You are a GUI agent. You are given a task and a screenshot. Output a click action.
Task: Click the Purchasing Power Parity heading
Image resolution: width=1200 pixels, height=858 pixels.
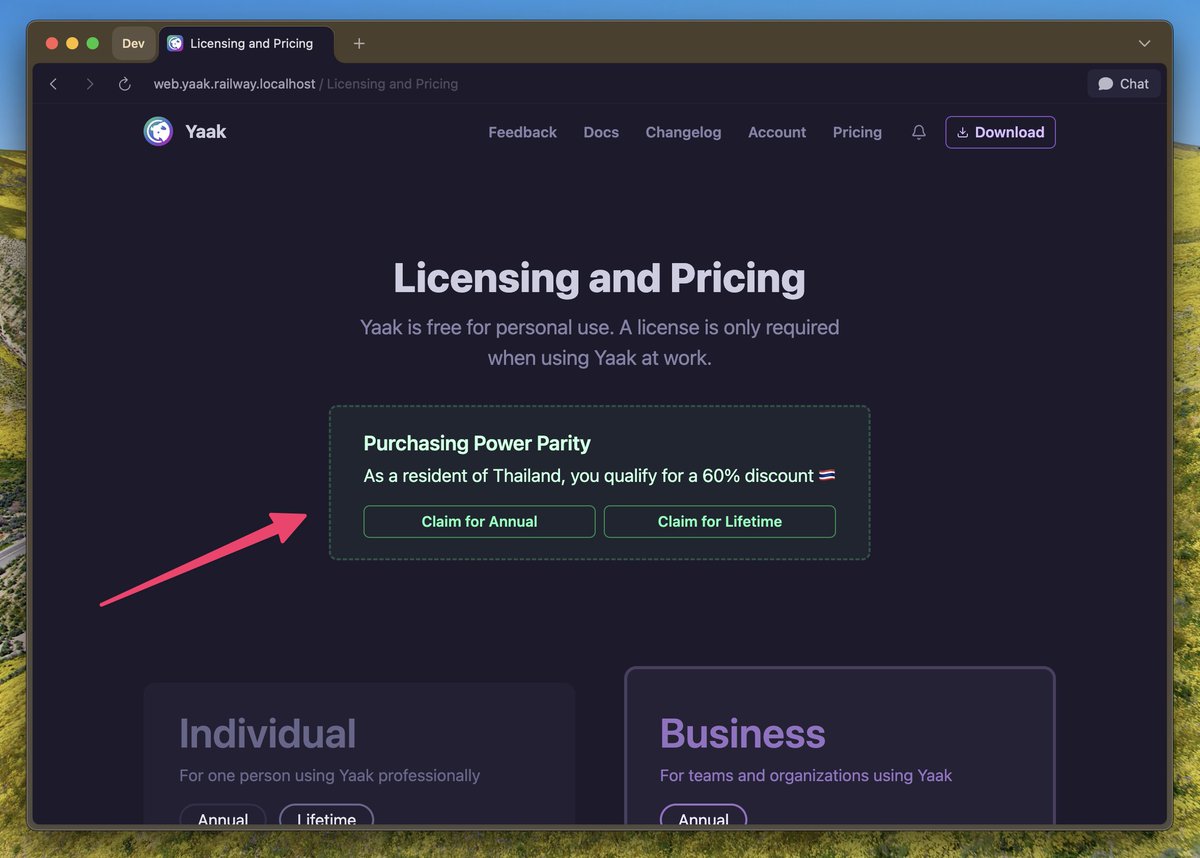[477, 443]
